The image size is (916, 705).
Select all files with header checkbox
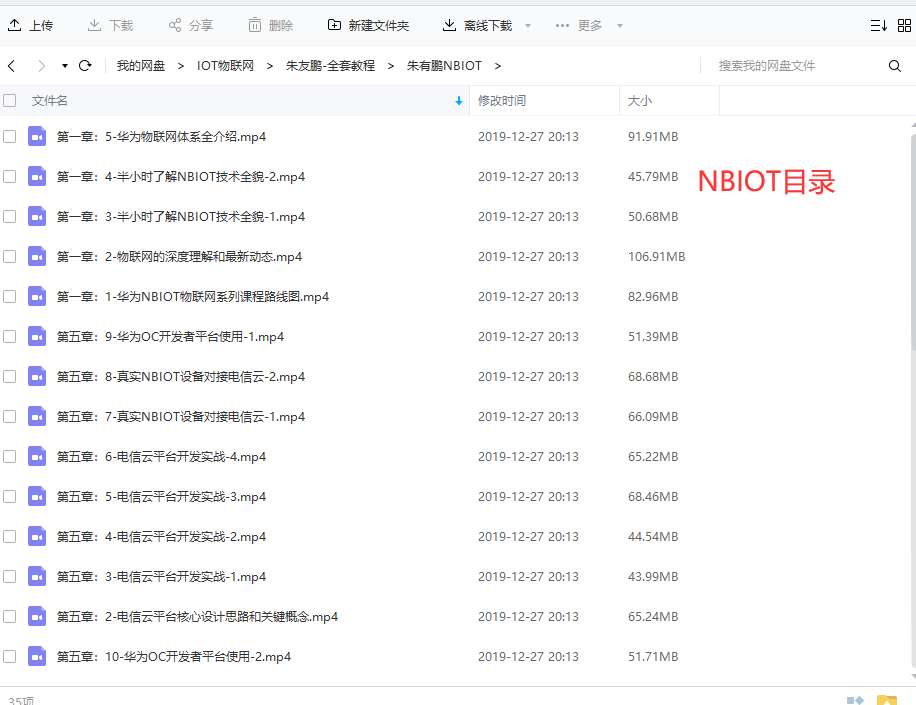tap(10, 100)
